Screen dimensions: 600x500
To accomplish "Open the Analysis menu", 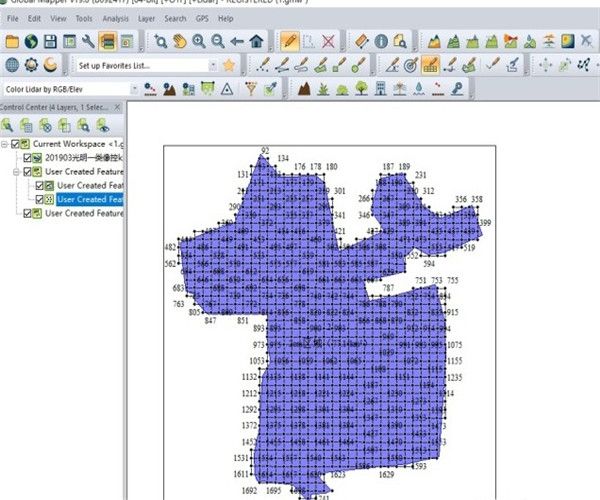I will (115, 18).
